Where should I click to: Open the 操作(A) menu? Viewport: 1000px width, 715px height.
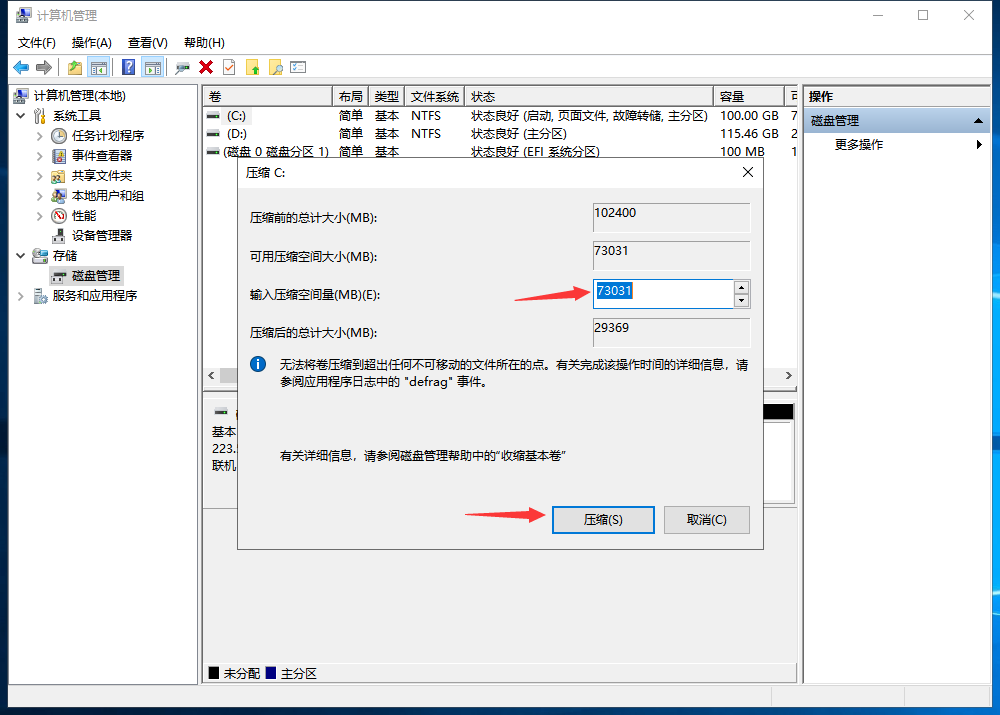pyautogui.click(x=91, y=43)
